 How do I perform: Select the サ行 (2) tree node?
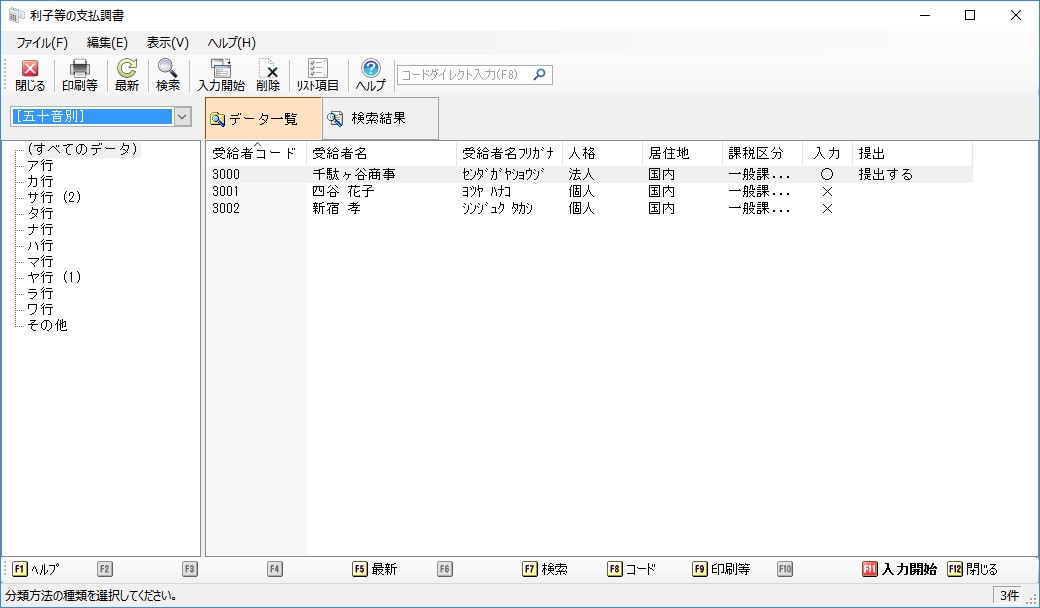54,197
